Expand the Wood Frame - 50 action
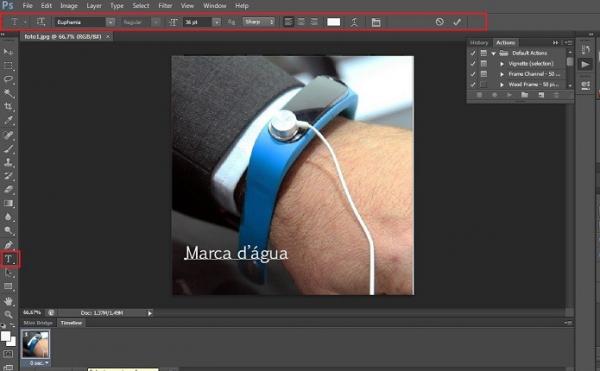The width and height of the screenshot is (600, 371). (x=502, y=85)
